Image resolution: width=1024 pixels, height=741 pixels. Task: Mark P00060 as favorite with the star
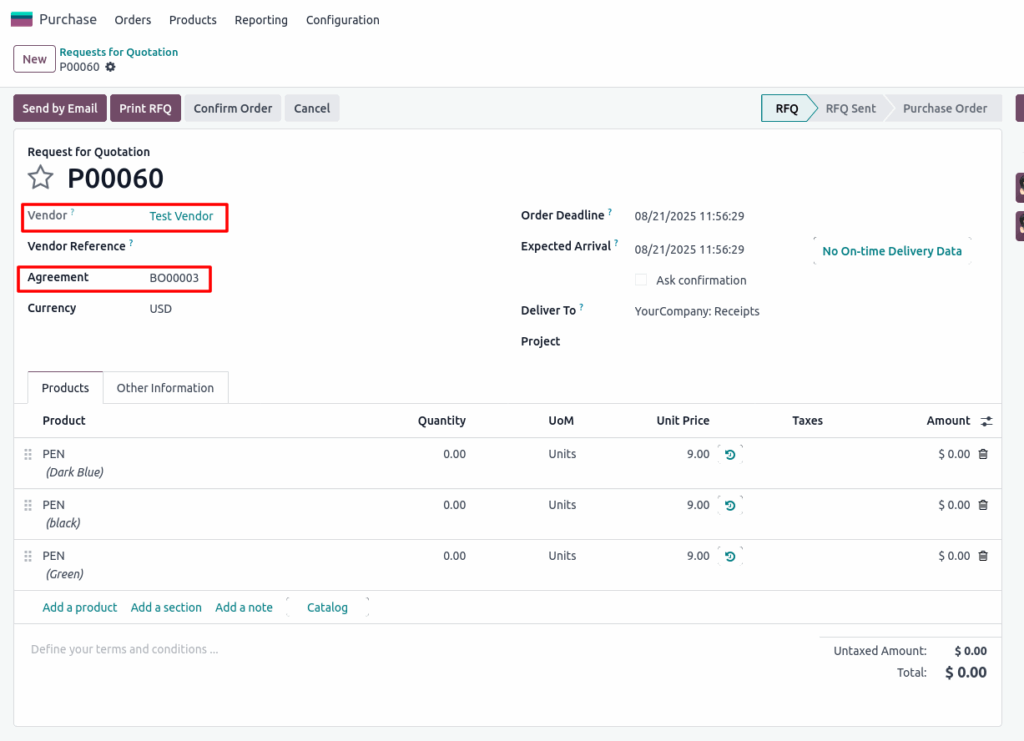[x=40, y=178]
